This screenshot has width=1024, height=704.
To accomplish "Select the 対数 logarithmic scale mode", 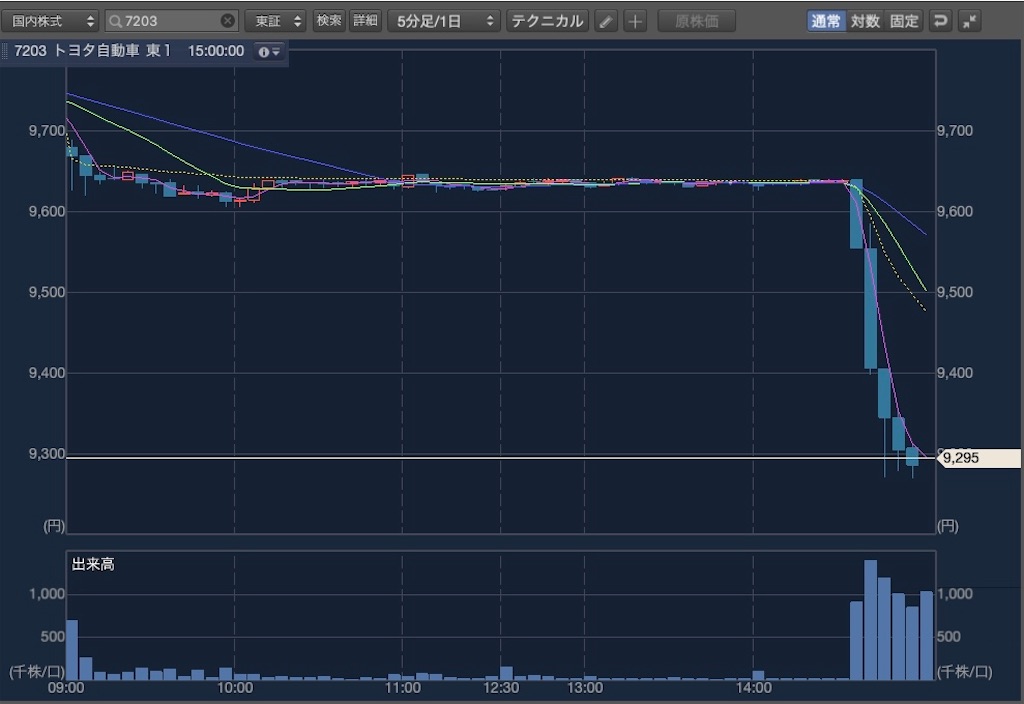I will [x=865, y=21].
